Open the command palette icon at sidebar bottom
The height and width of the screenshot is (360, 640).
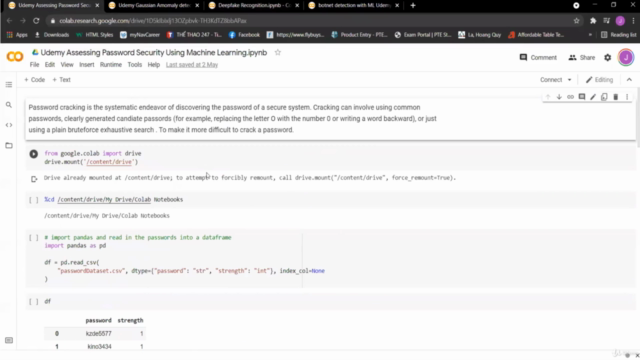coord(9,340)
